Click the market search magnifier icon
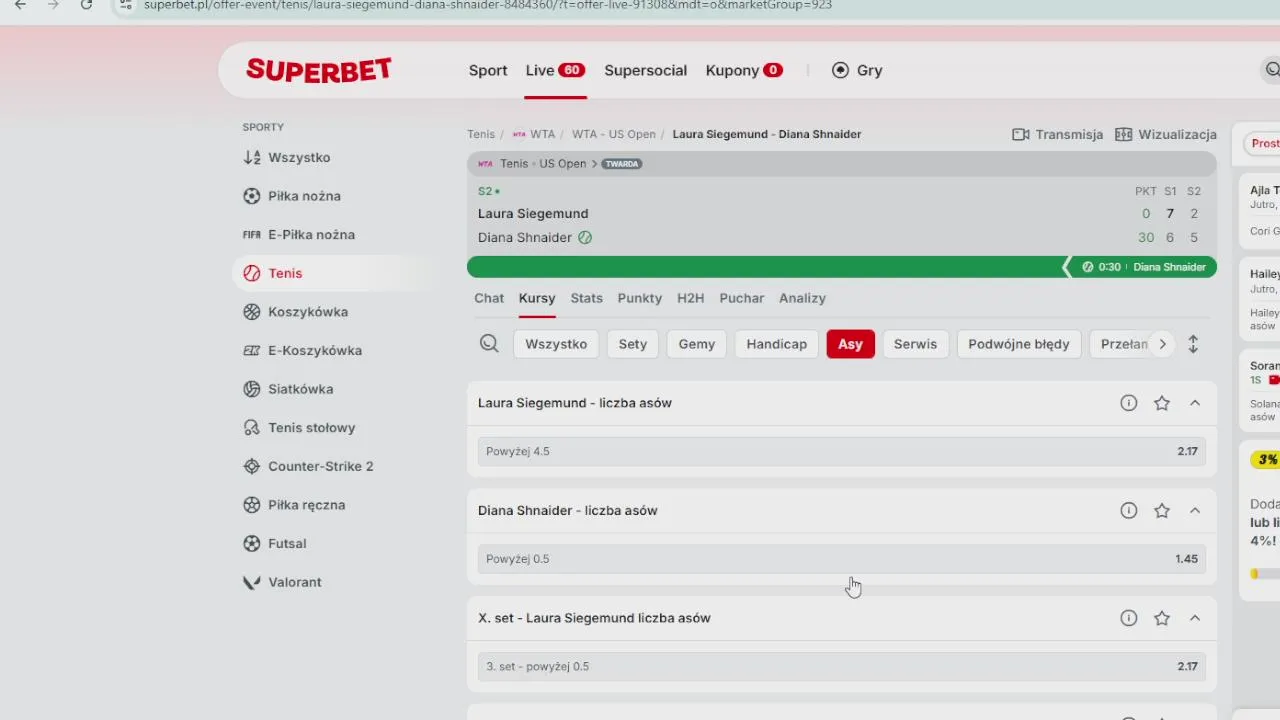The image size is (1280, 720). 489,344
